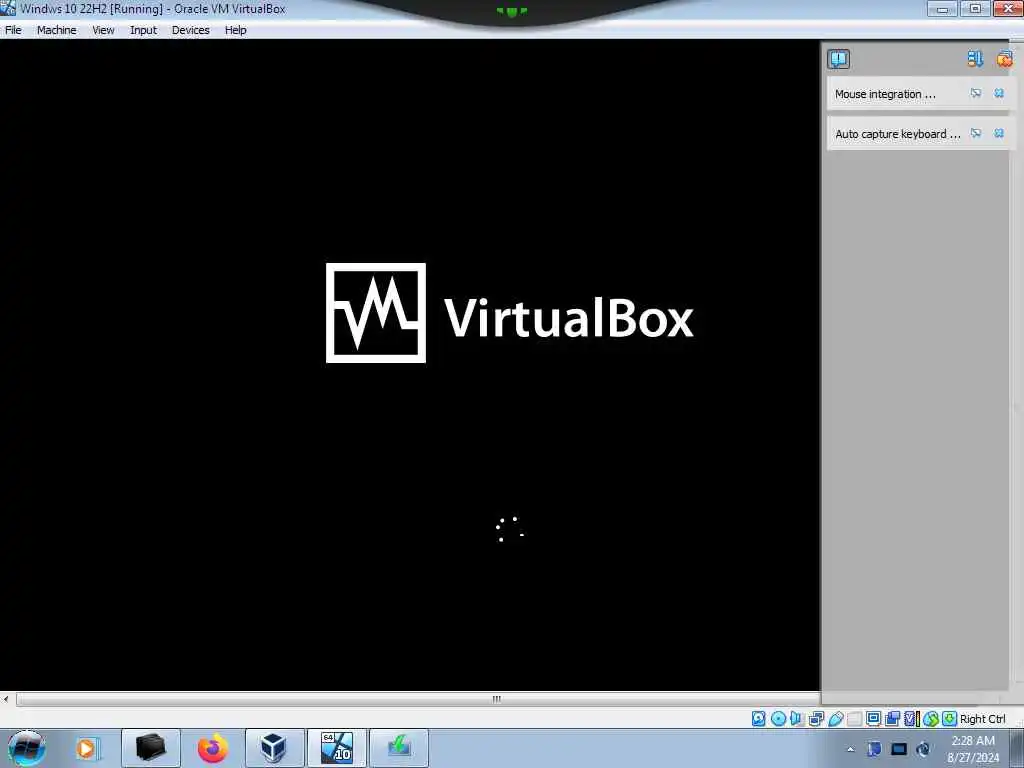This screenshot has height=768, width=1024.
Task: Open the View menu
Action: (x=103, y=30)
